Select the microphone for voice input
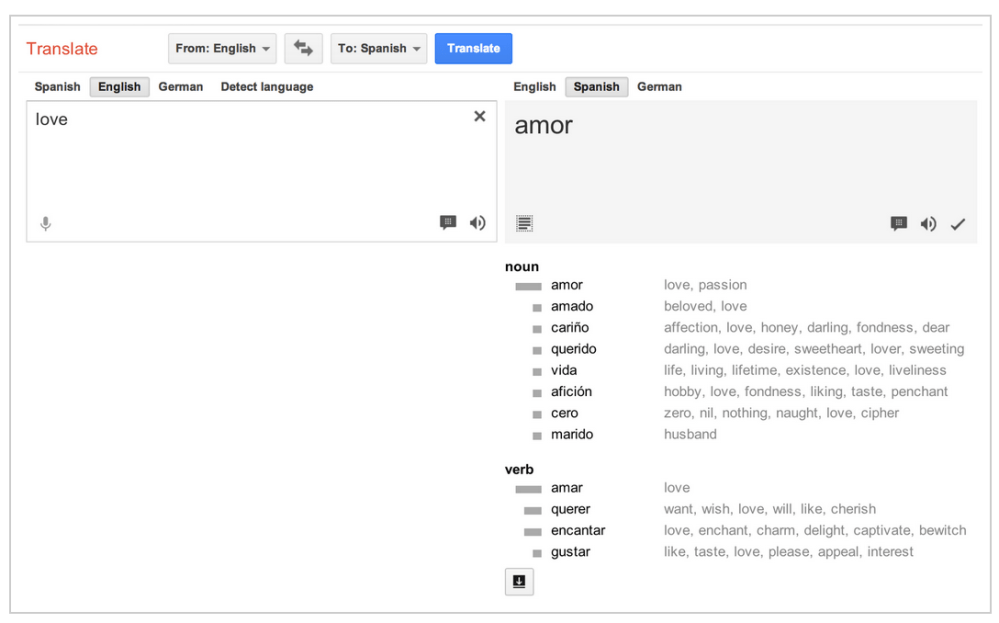This screenshot has width=999, height=623. [x=45, y=223]
